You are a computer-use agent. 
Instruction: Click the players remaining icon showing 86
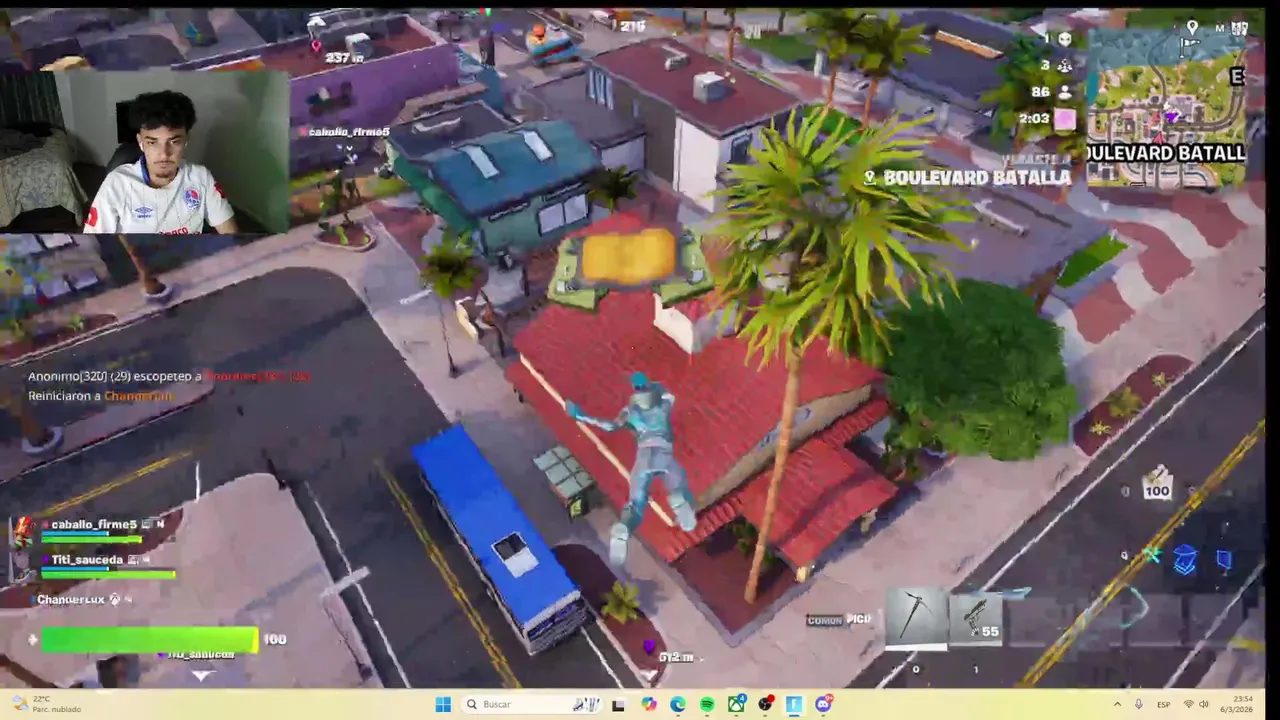pos(1065,92)
